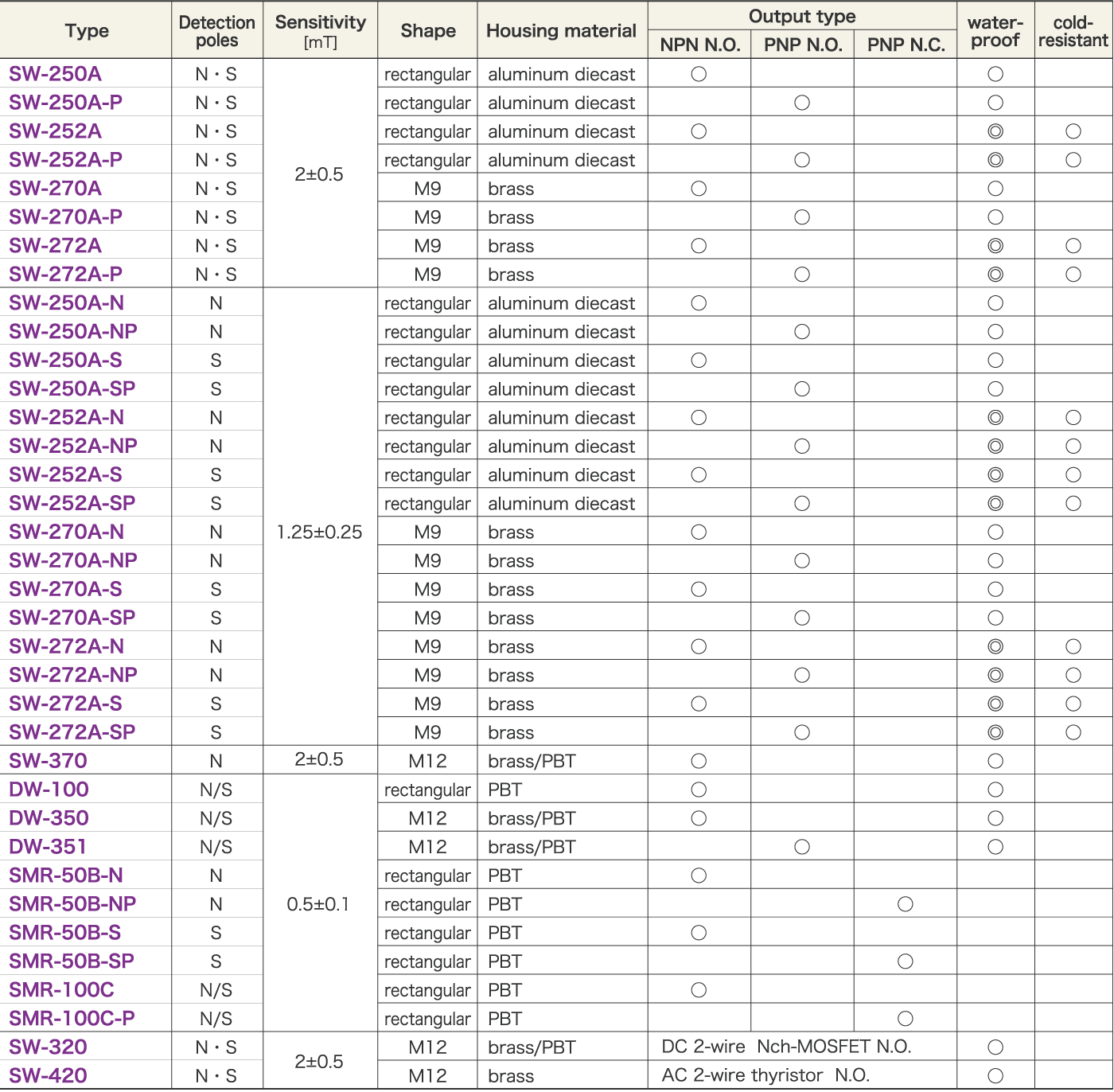Select SW-272A-P in type column
This screenshot has width=1114, height=1092.
click(65, 275)
